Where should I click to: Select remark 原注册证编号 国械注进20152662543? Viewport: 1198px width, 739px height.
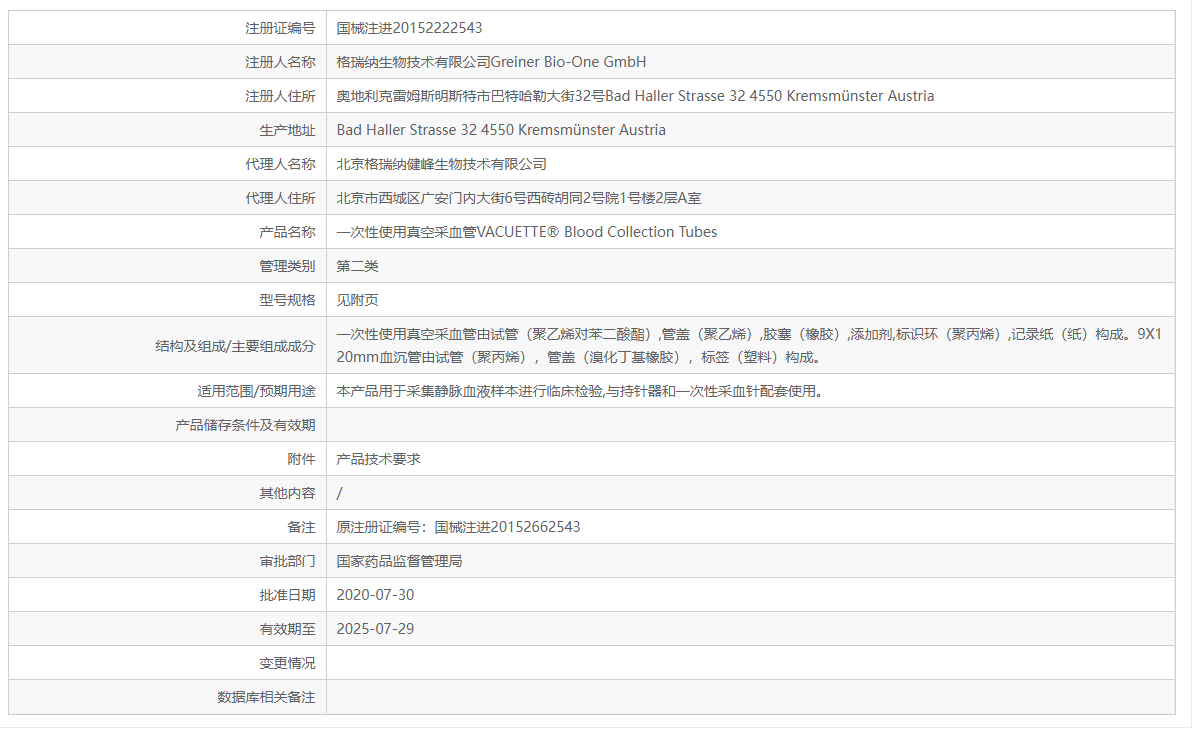point(458,526)
